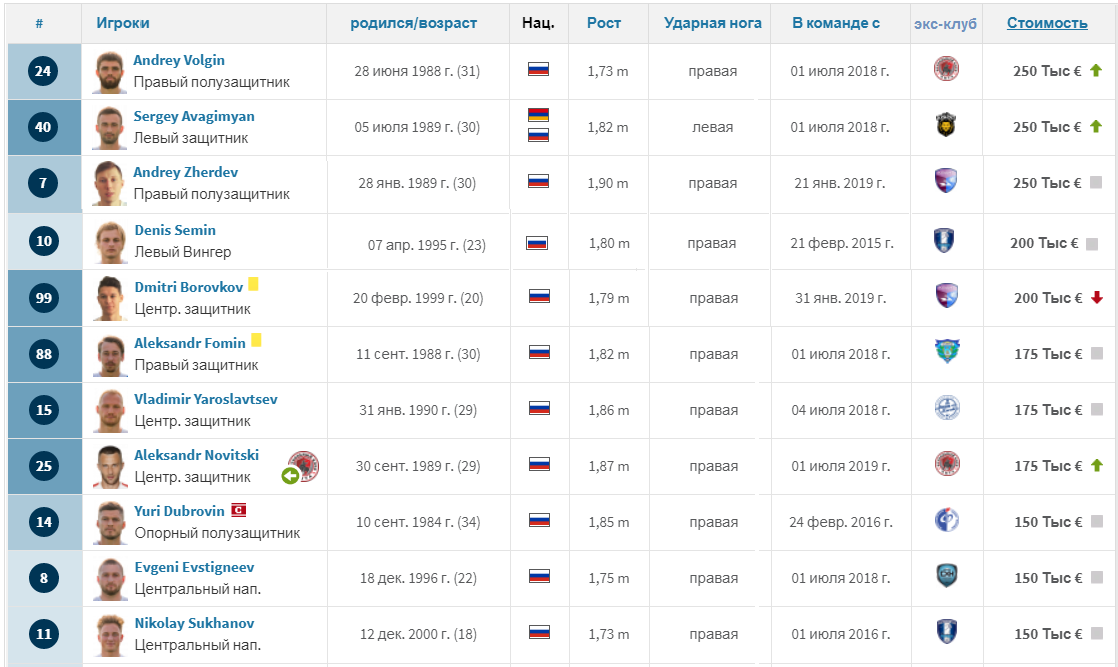
Task: Click the loan club crest beside Aleksandr Novitski
Action: pyautogui.click(x=303, y=465)
